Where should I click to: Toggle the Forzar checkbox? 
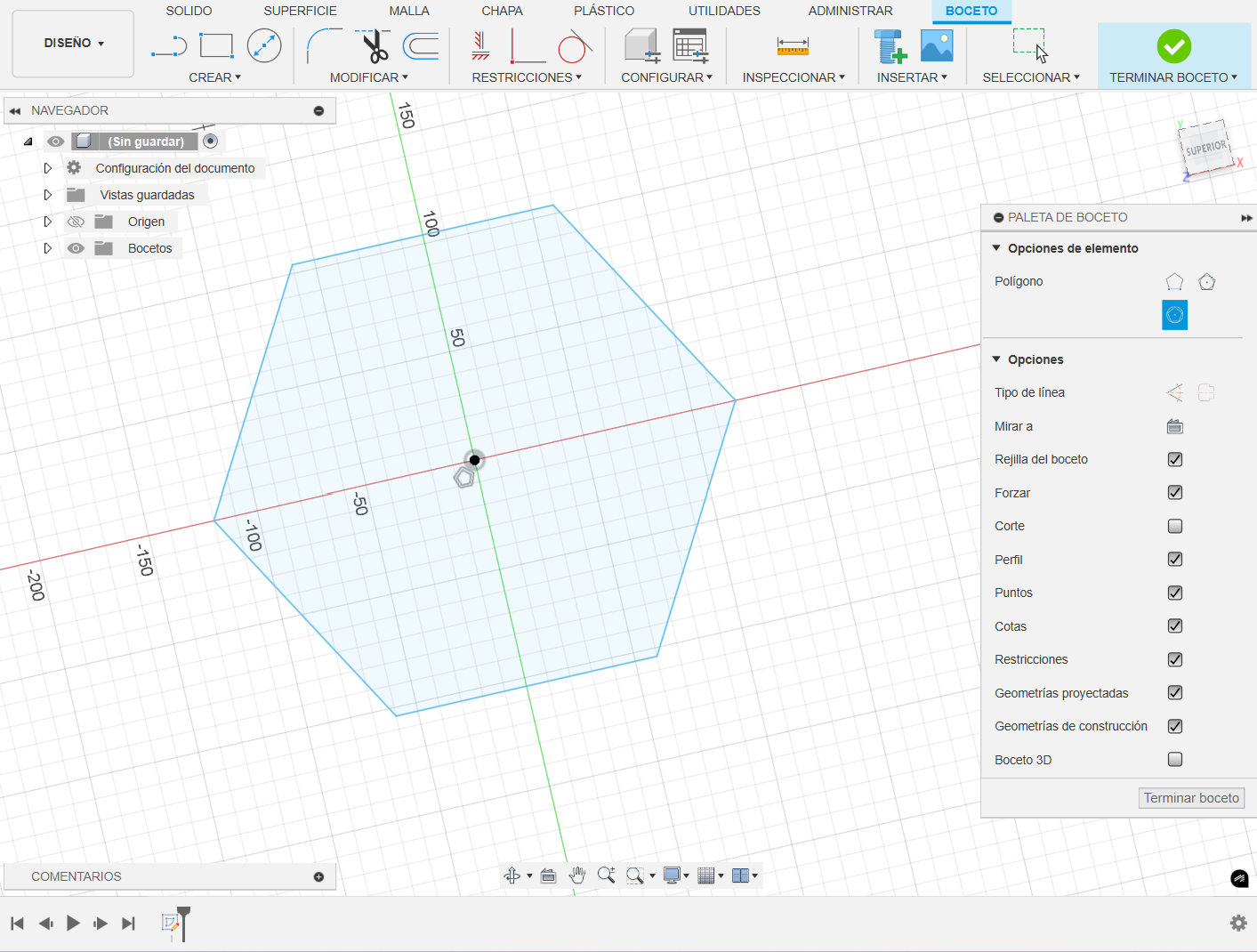1174,493
